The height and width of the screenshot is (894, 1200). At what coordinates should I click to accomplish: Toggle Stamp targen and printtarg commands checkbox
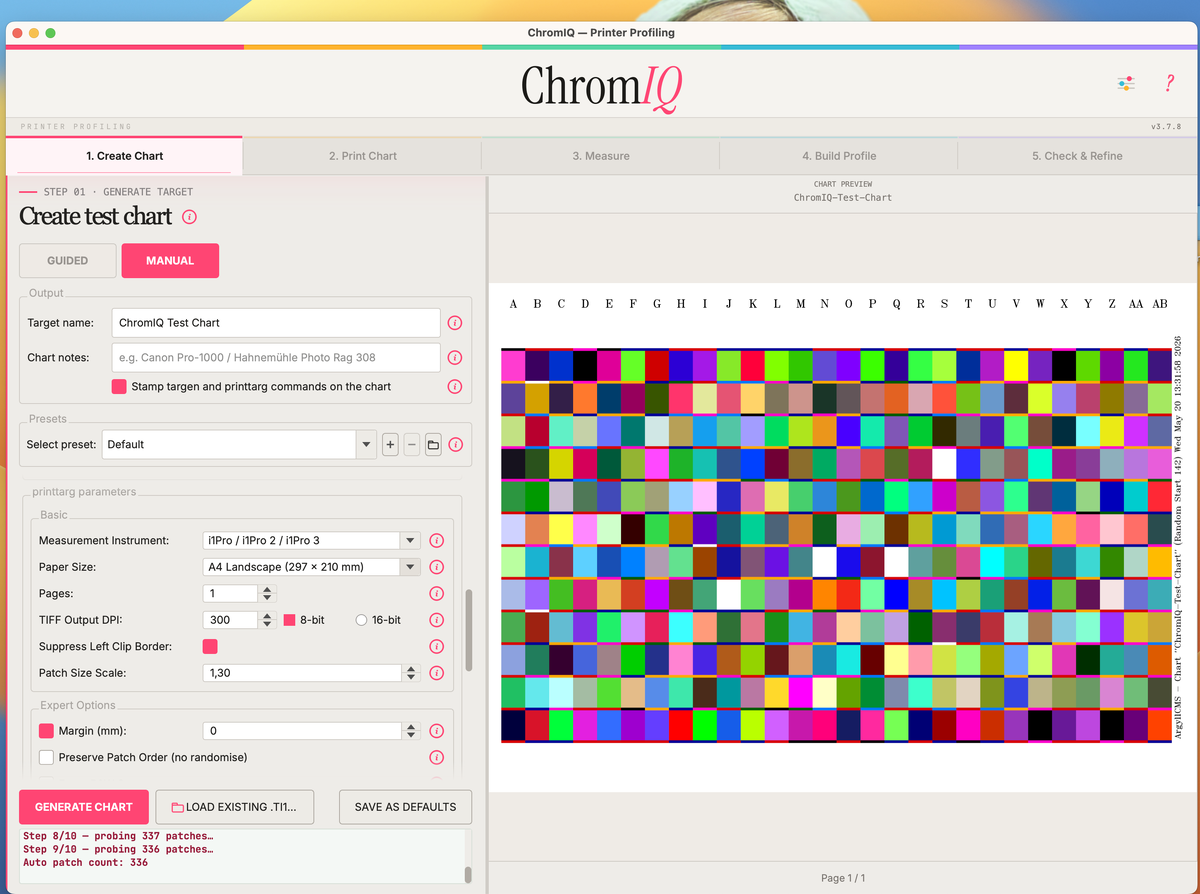119,386
